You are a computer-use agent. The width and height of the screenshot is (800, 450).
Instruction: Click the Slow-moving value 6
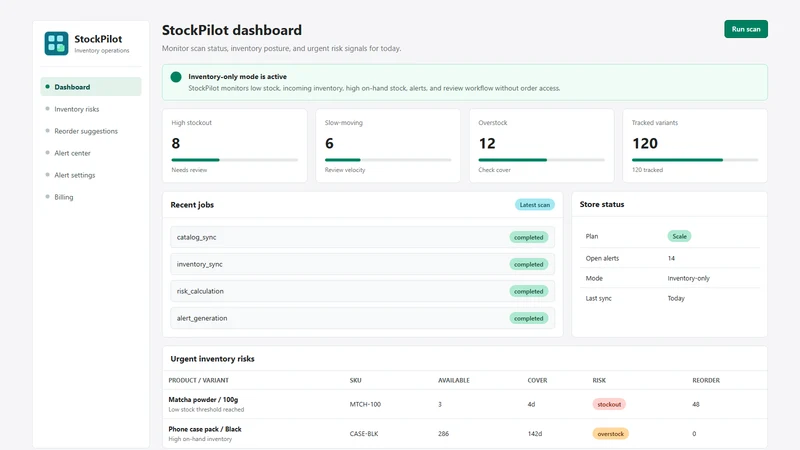click(x=330, y=143)
